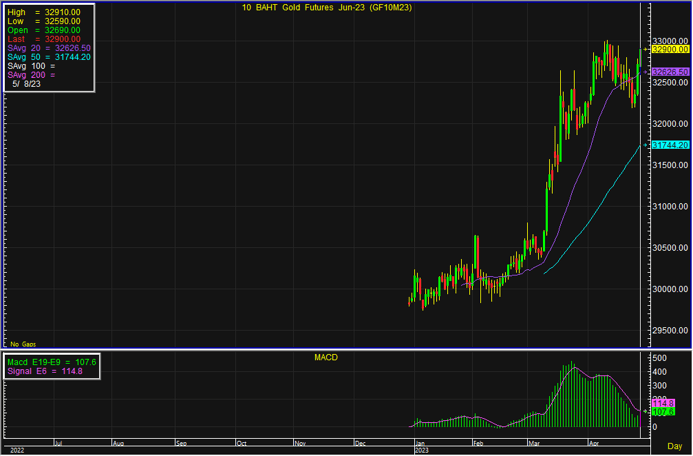The image size is (693, 456).
Task: Select the SAvg 100 legend entry
Action: (x=28, y=67)
